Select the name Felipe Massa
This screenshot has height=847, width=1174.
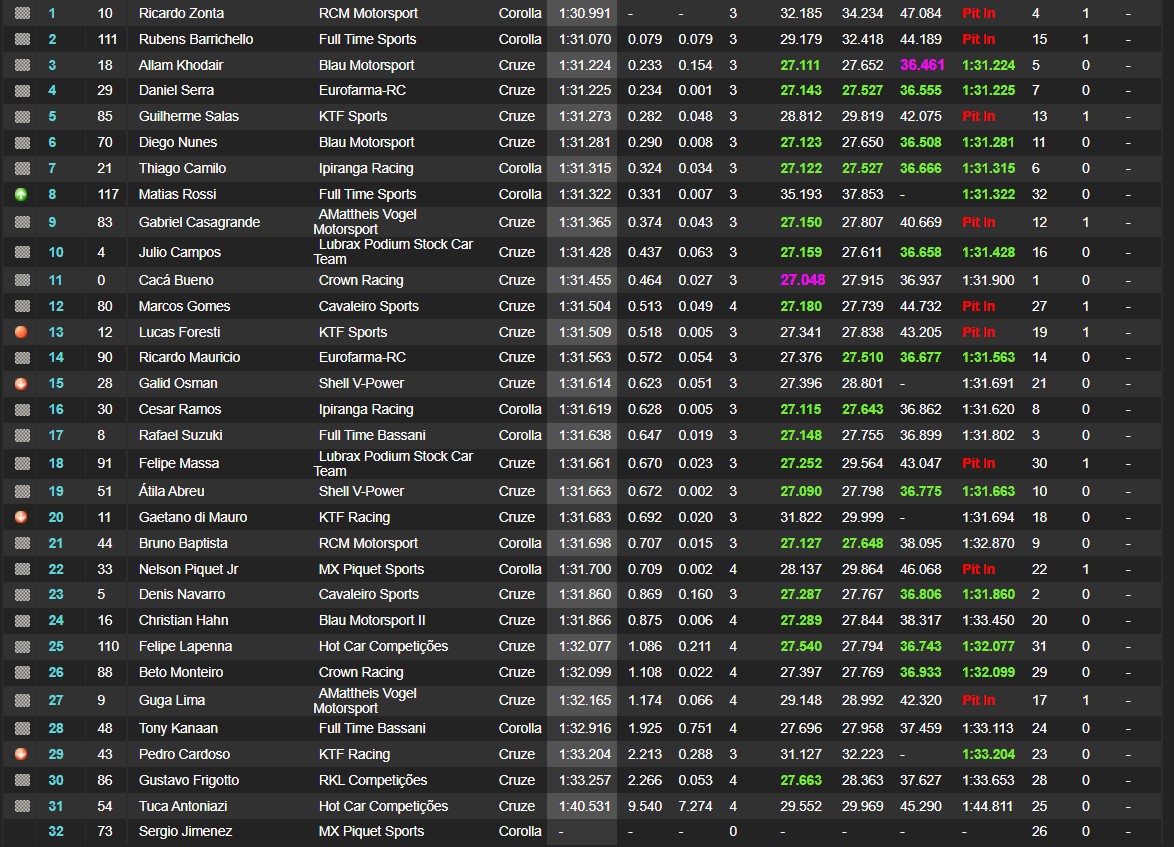(x=179, y=464)
